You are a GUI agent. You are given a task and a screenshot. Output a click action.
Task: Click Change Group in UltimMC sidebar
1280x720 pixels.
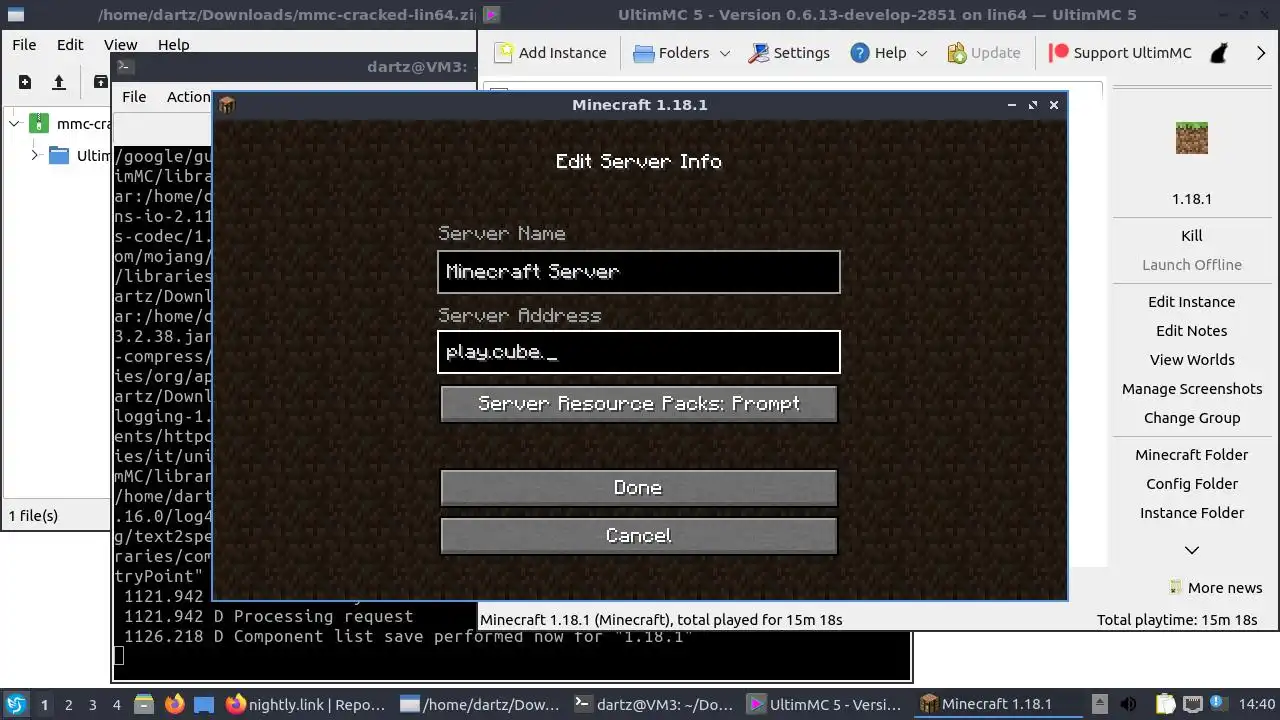tap(1191, 418)
